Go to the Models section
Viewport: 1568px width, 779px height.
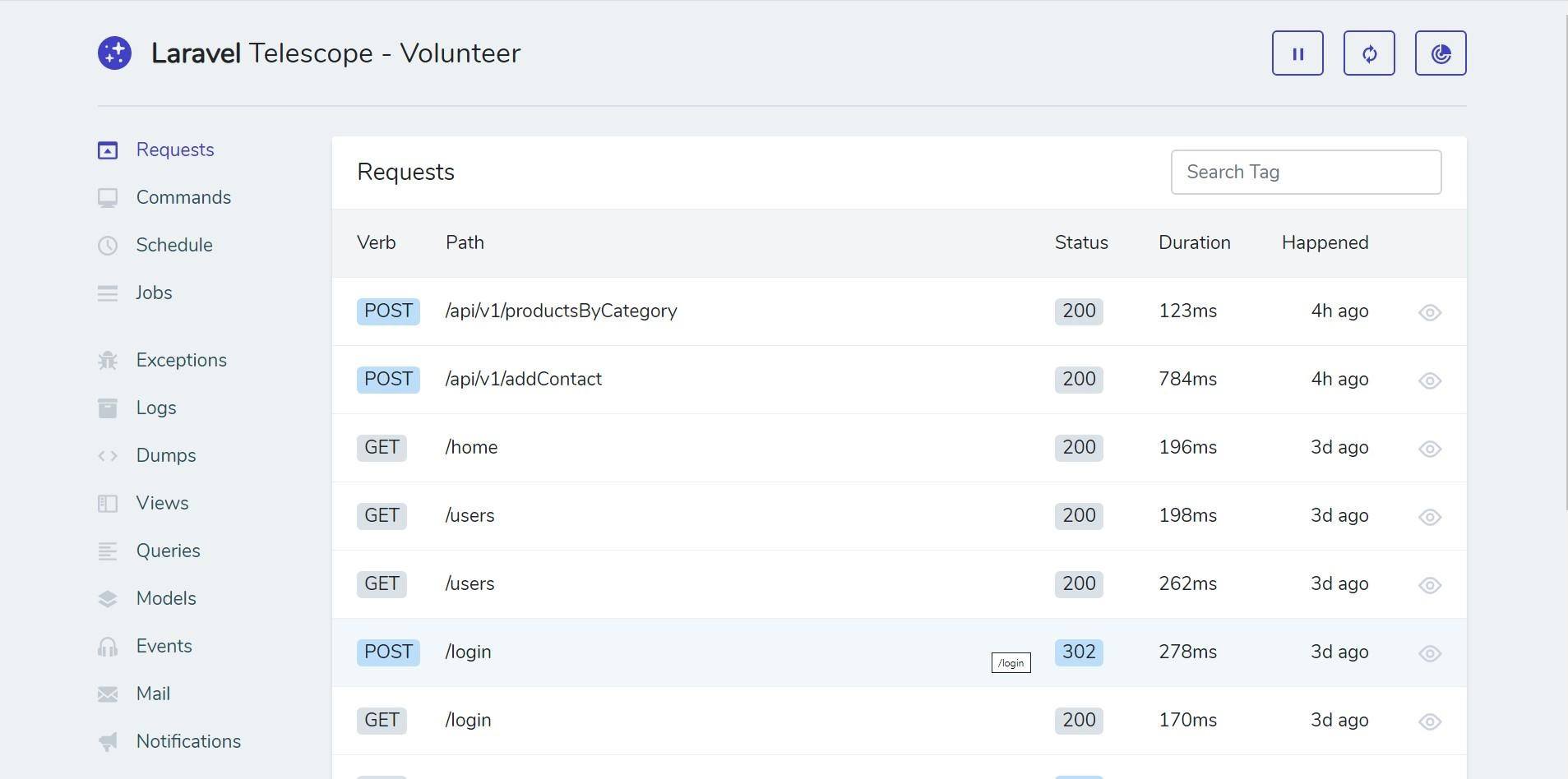click(165, 598)
